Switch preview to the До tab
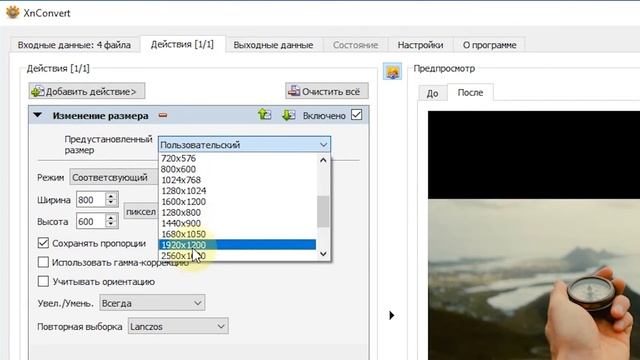 pos(433,93)
